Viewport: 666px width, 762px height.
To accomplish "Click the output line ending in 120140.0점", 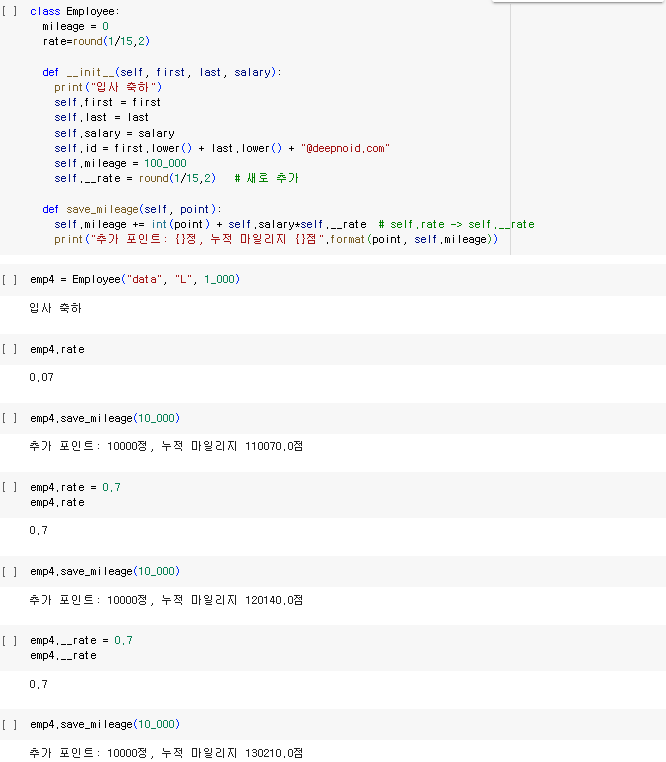I will pos(166,600).
